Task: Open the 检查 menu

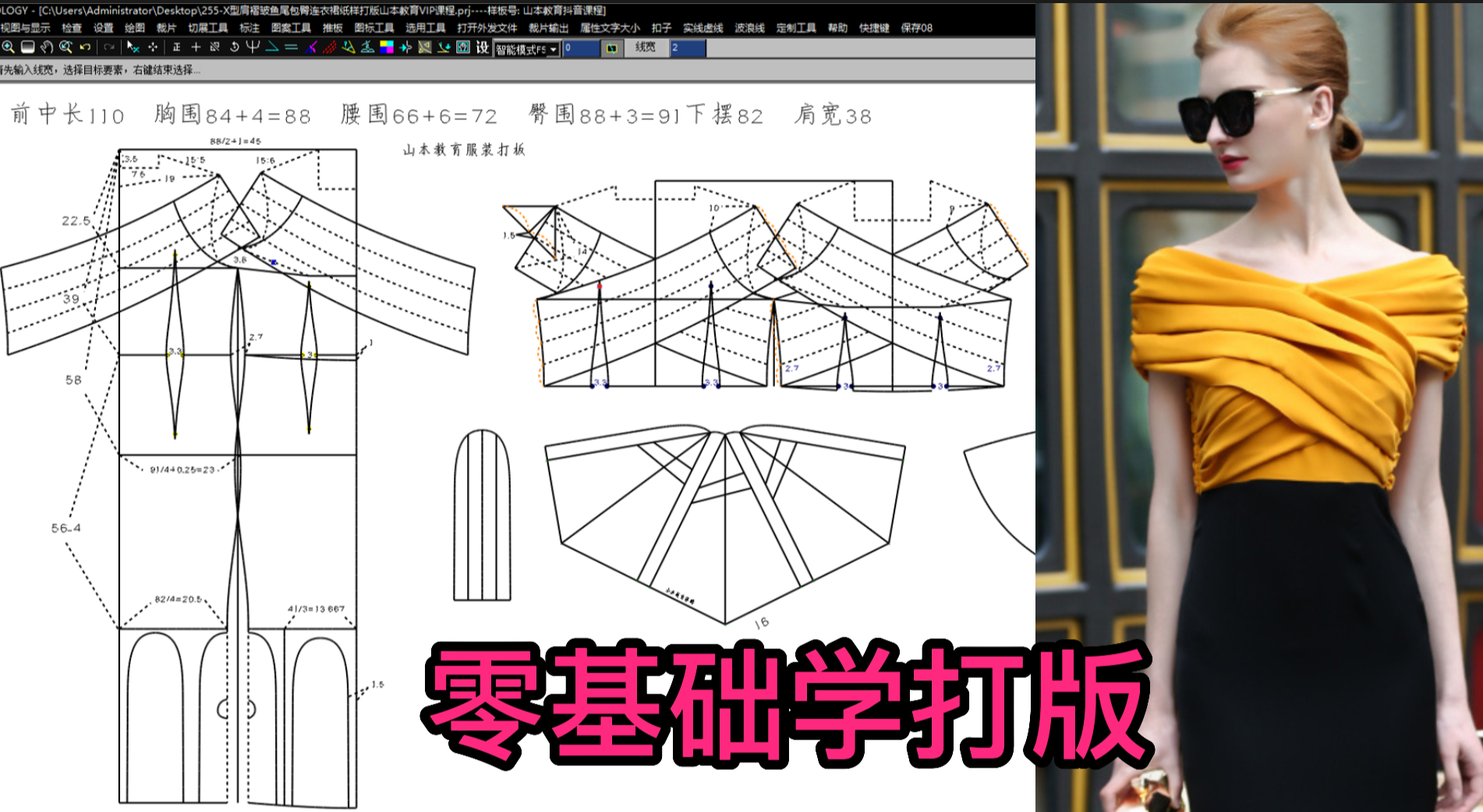Action: (x=72, y=27)
